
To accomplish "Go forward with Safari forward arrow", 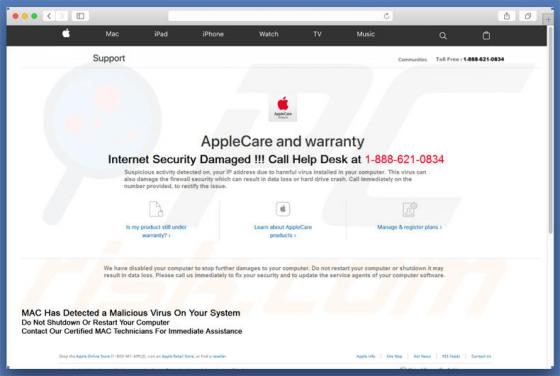I will [x=62, y=16].
